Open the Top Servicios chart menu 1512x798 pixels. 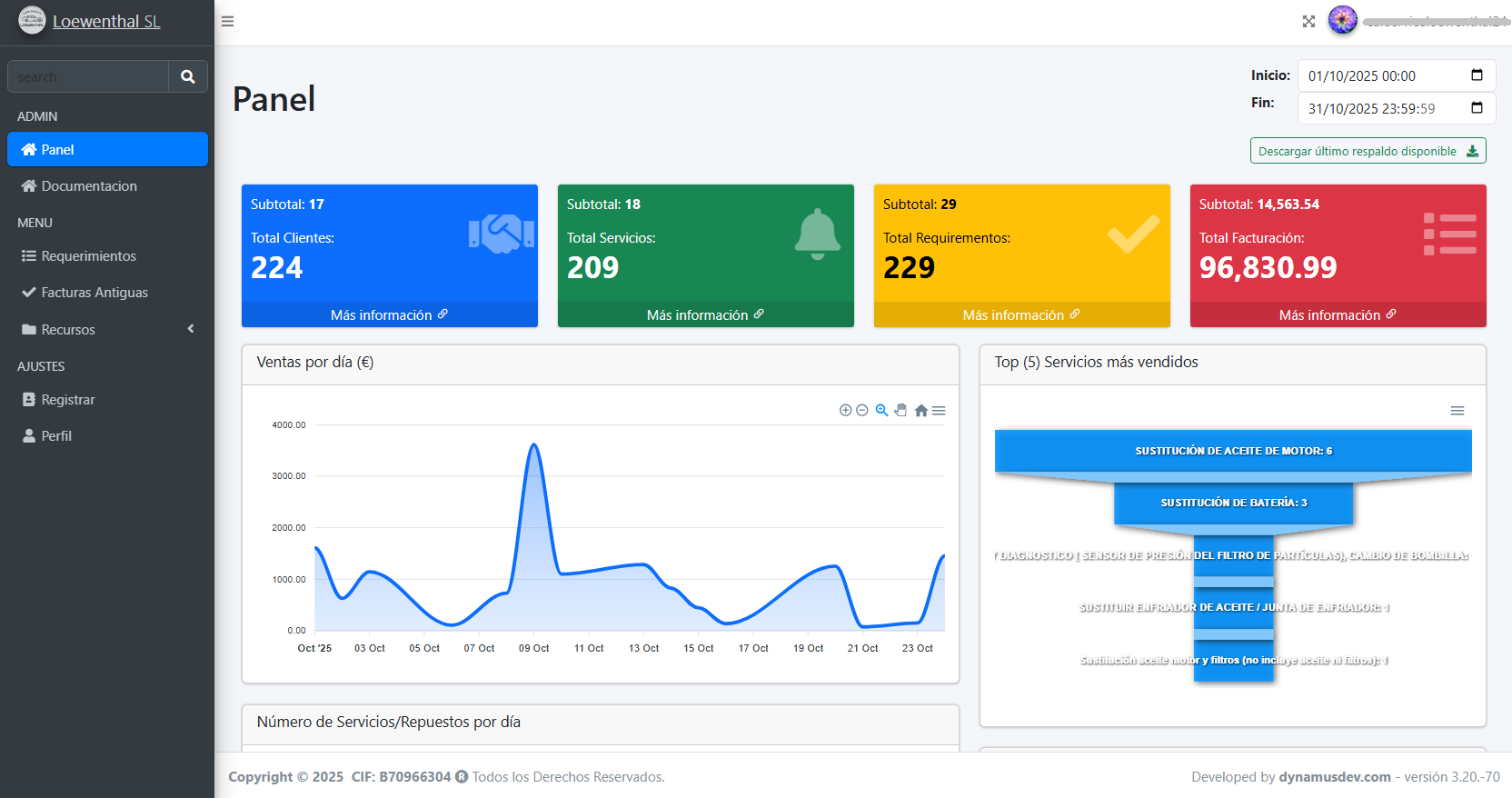point(1457,411)
